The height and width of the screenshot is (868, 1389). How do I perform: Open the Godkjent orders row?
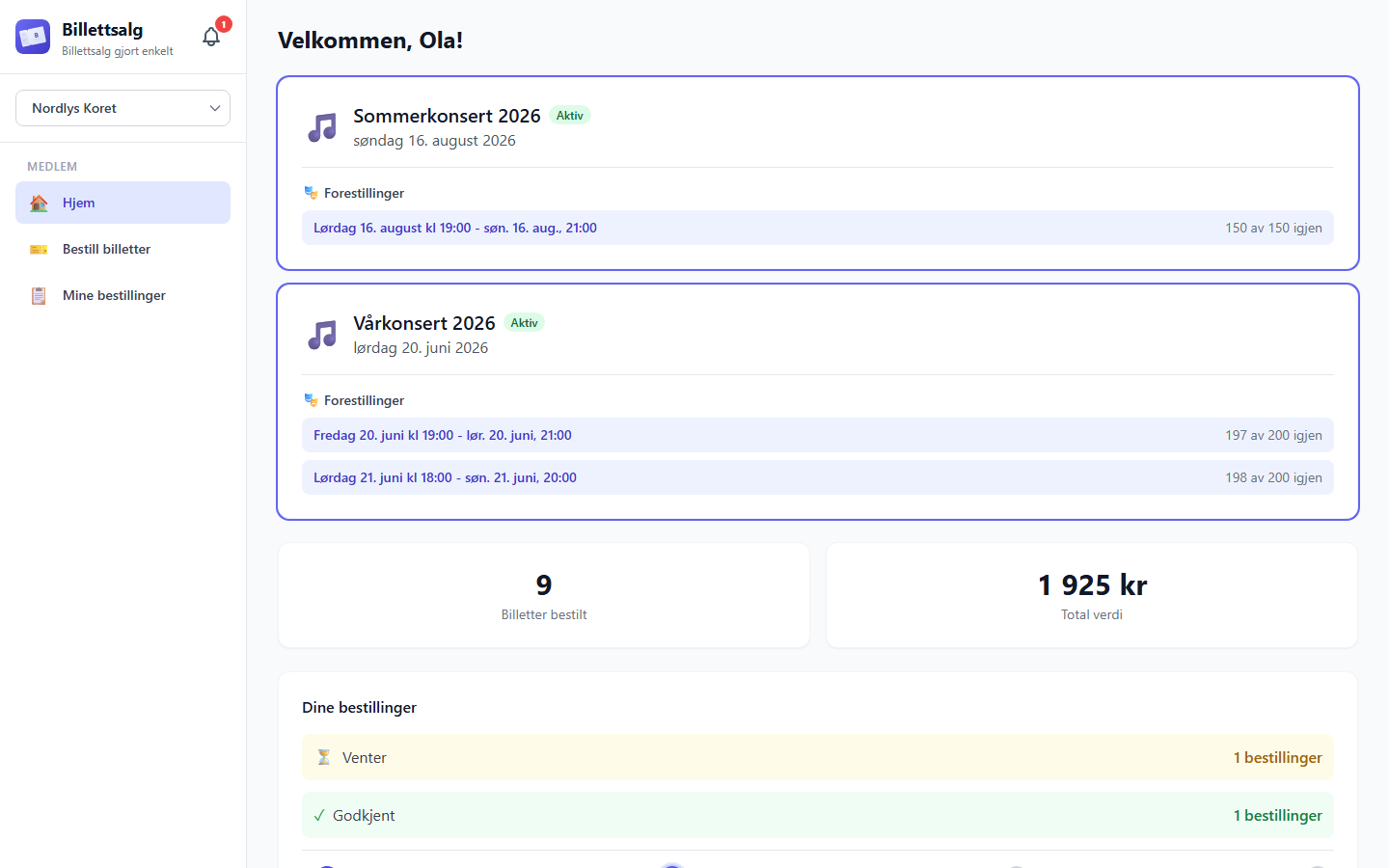818,815
